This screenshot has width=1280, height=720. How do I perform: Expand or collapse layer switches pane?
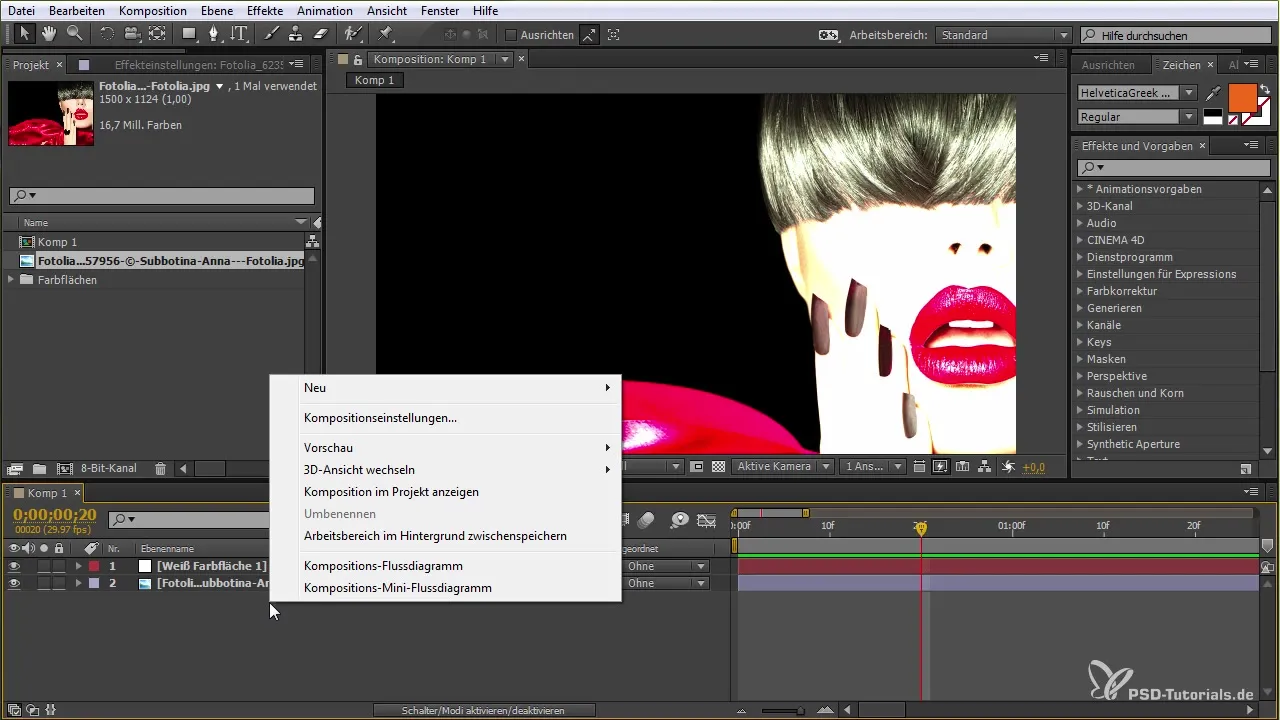[14, 710]
